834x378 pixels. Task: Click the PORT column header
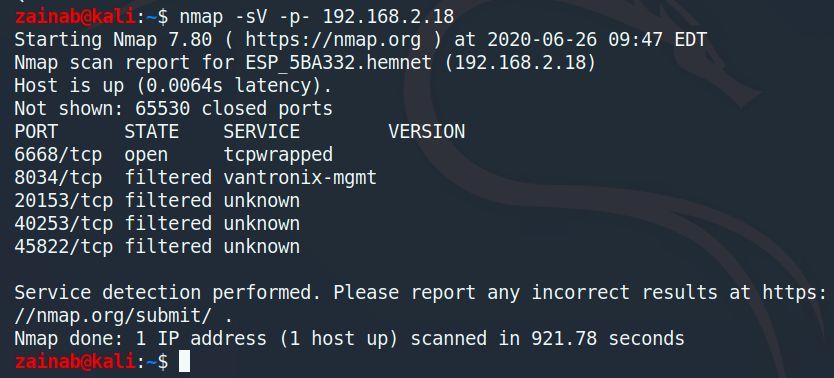pos(36,132)
